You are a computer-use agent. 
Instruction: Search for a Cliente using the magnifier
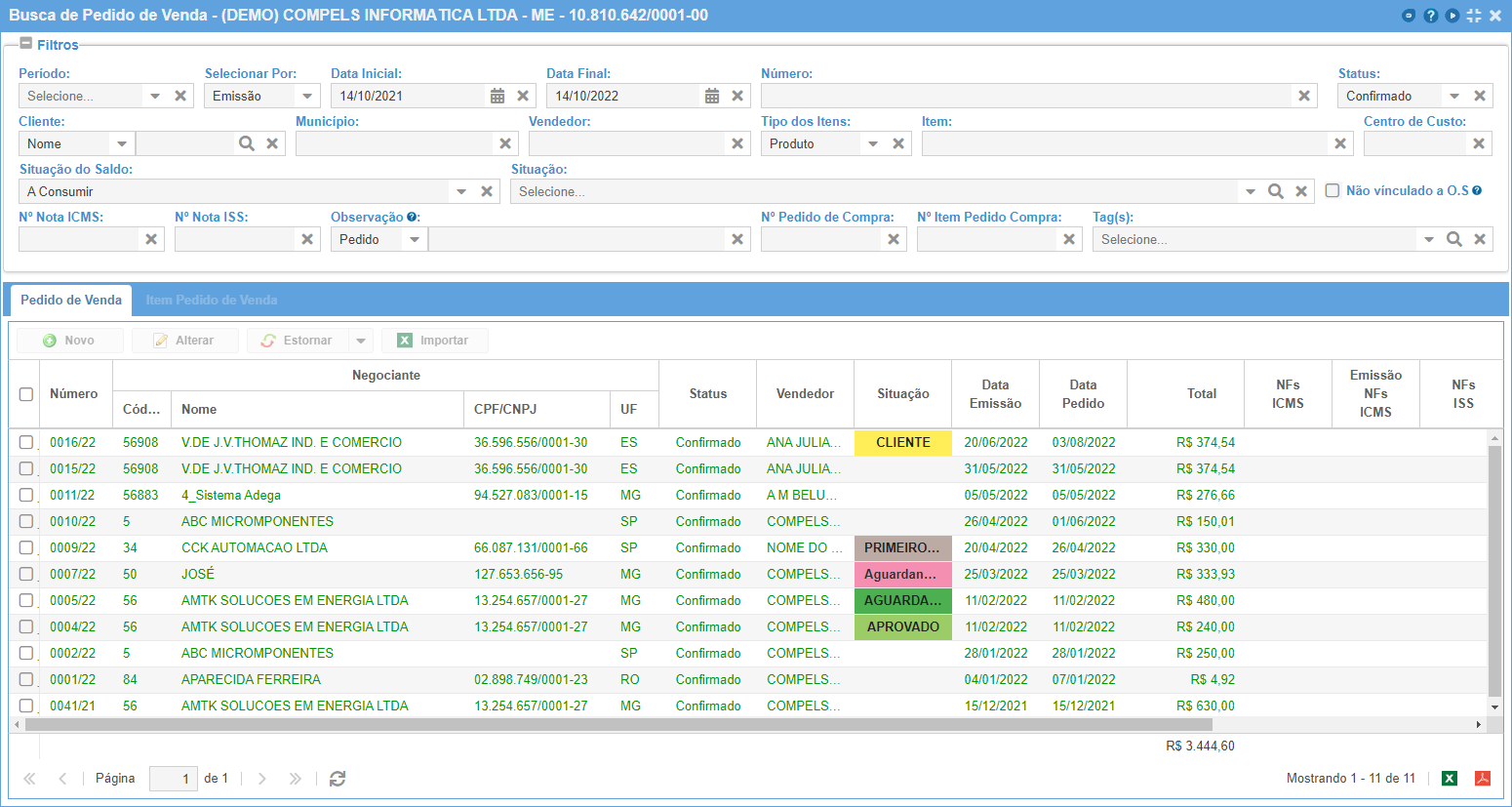pos(247,143)
